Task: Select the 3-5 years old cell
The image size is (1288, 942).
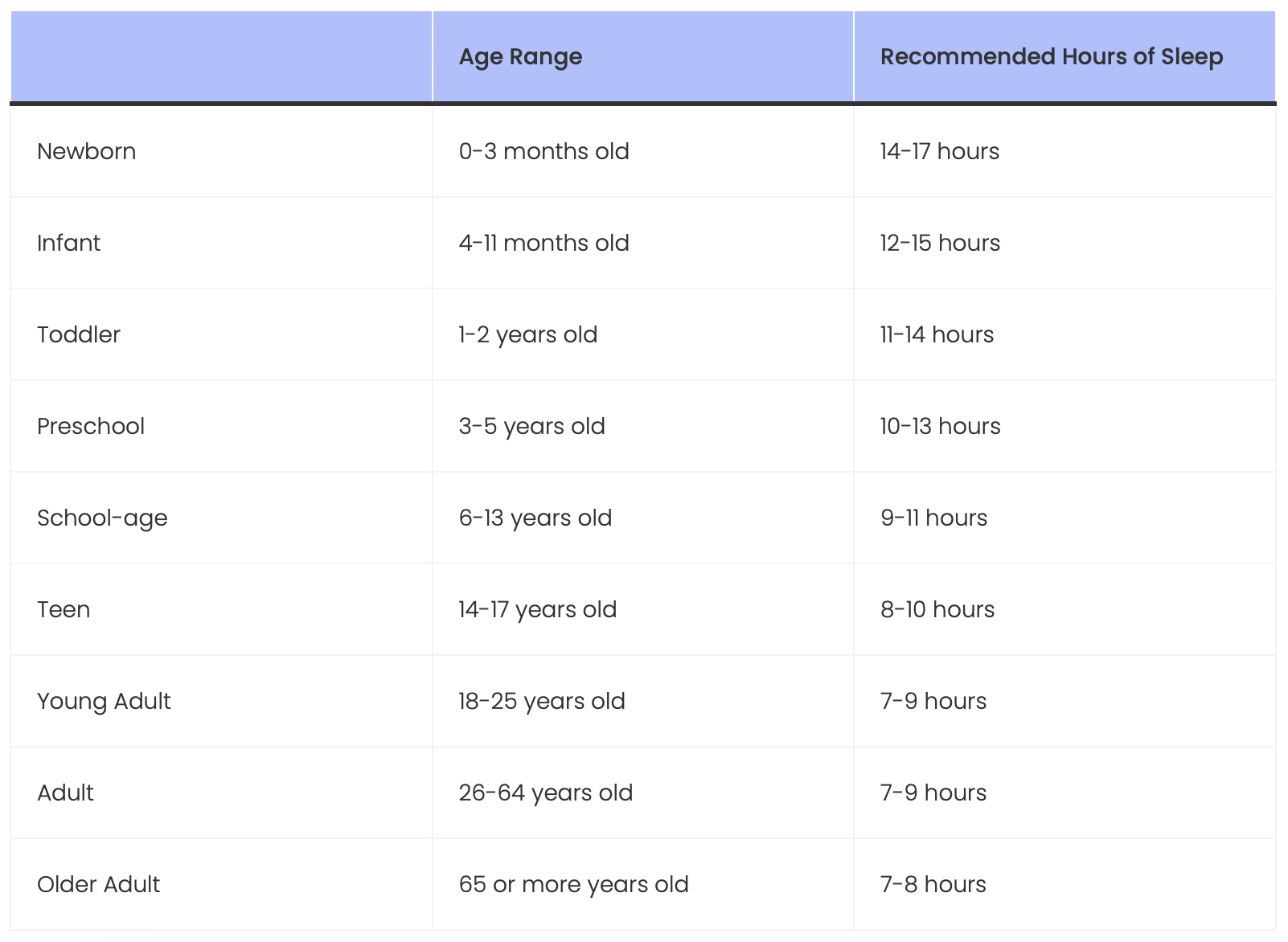Action: click(531, 426)
